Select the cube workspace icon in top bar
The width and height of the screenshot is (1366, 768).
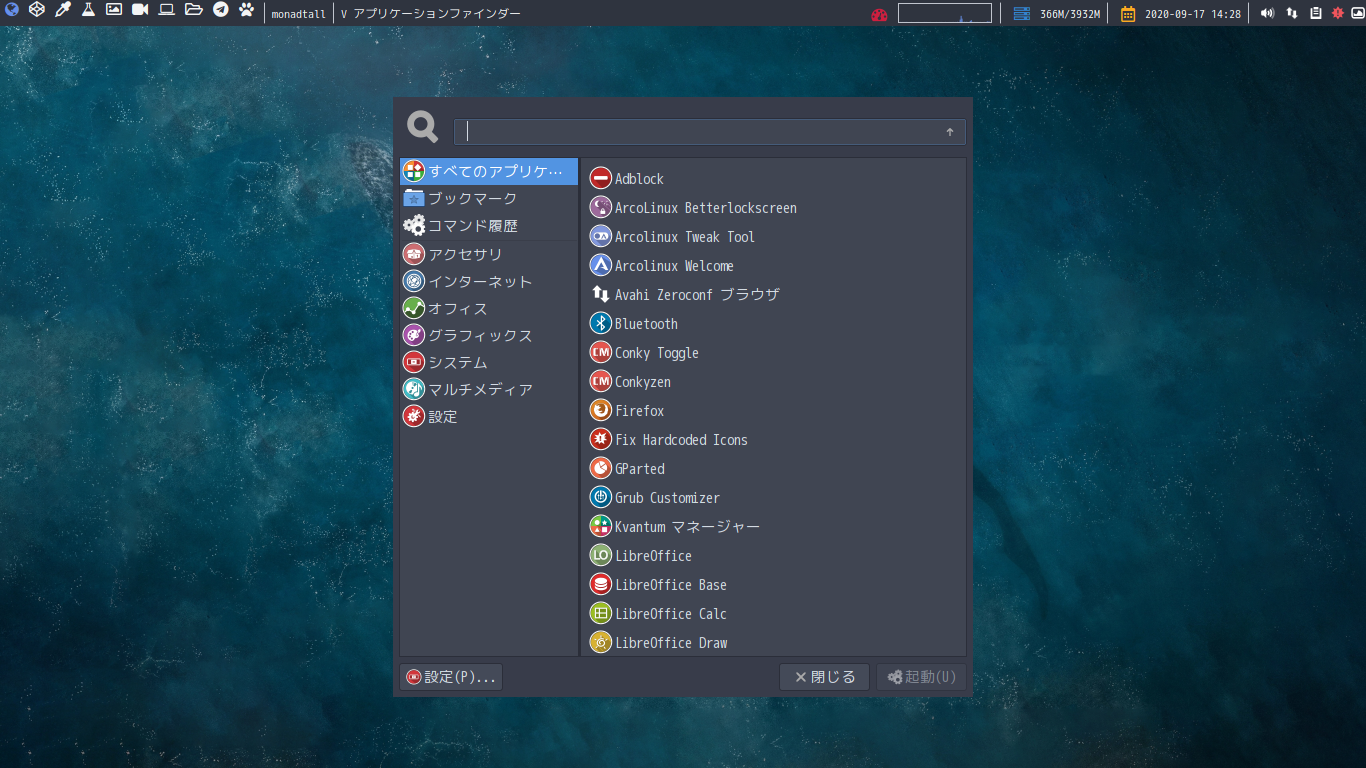coord(36,11)
